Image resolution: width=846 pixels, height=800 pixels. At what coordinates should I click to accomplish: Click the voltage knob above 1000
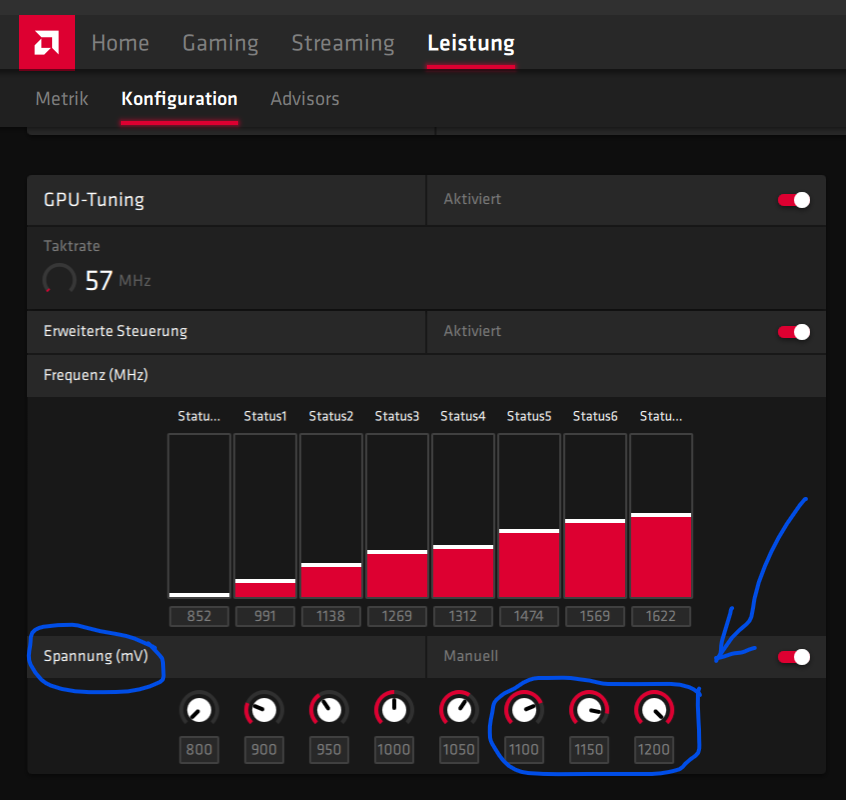point(394,710)
